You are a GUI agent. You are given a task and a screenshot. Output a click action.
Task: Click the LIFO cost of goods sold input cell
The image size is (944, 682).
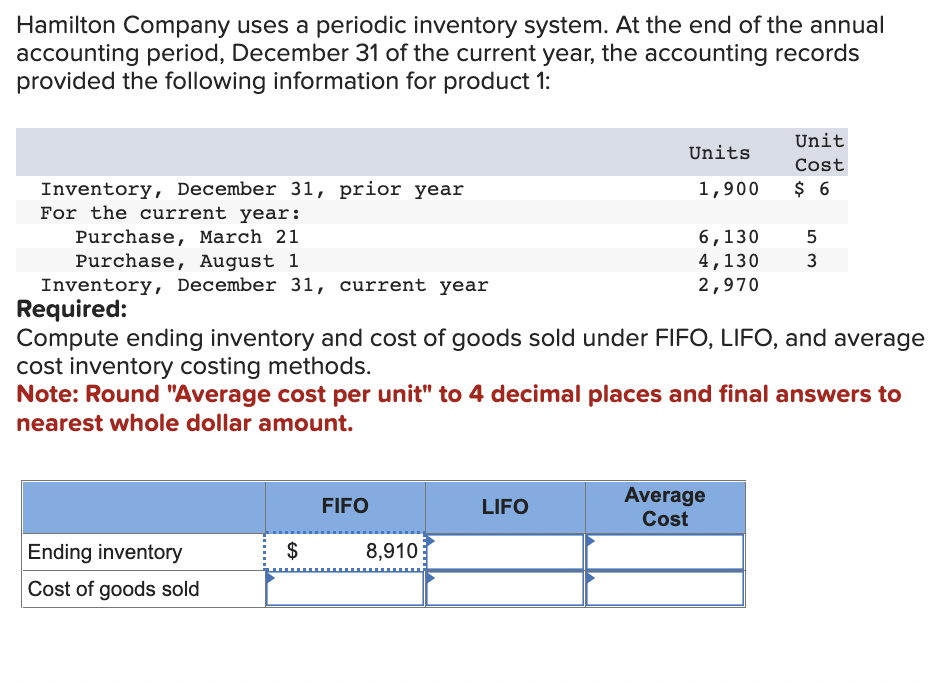pos(505,588)
